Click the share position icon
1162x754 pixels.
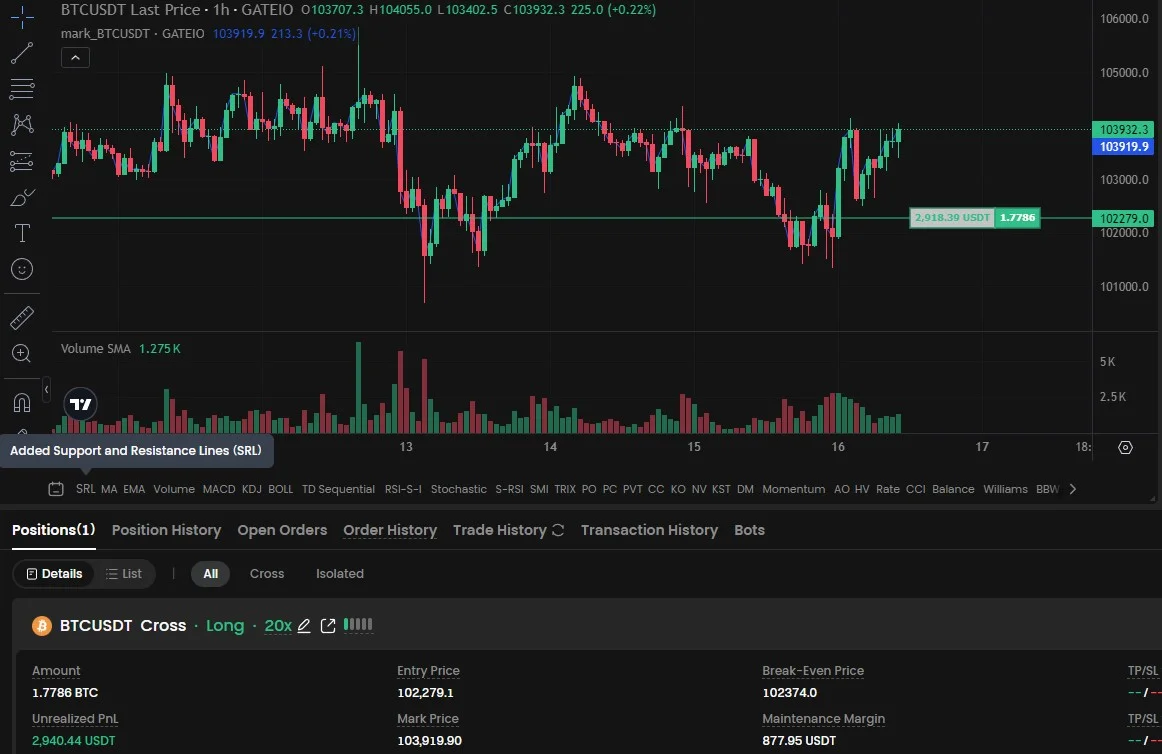[328, 626]
